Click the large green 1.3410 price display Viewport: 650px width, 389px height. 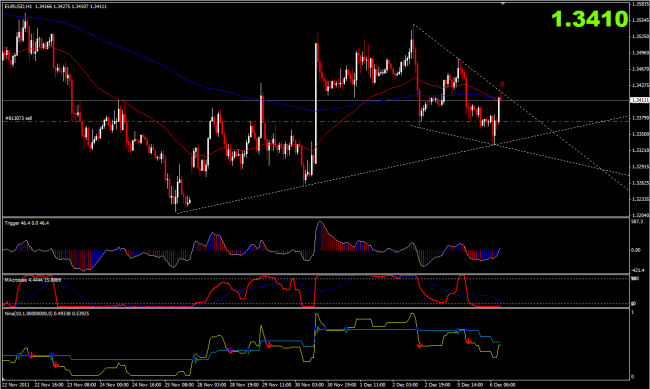coord(589,19)
